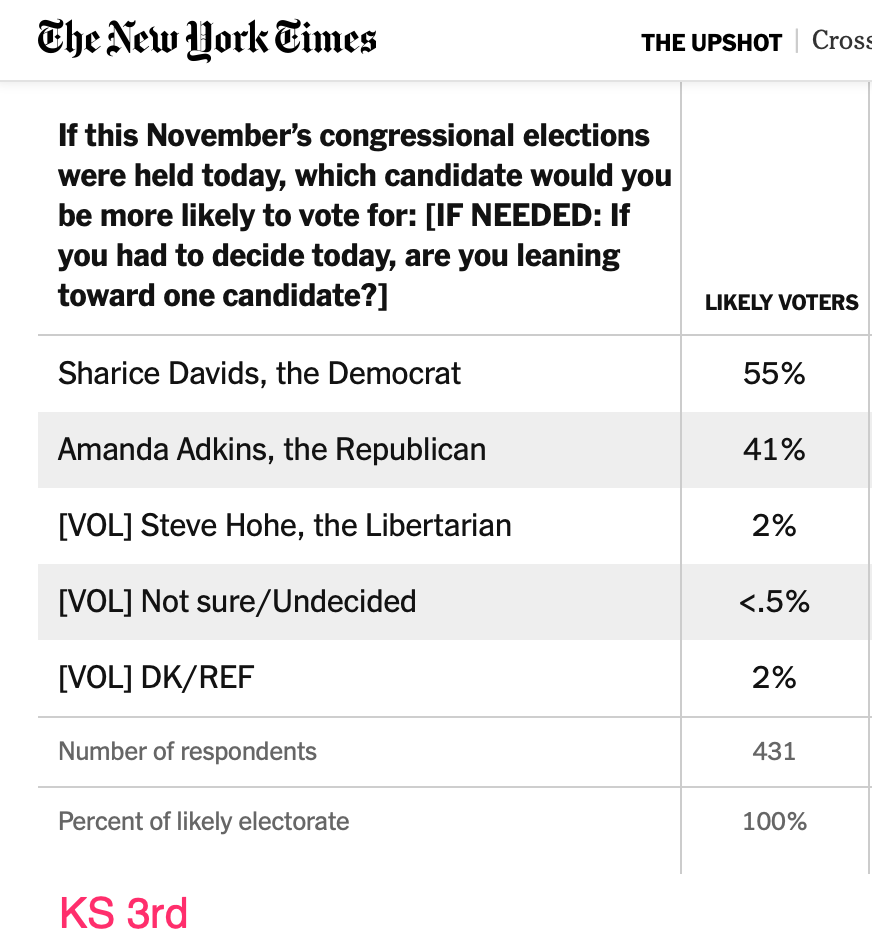
Task: Select the LIKELY VOTERS column header
Action: 781,303
